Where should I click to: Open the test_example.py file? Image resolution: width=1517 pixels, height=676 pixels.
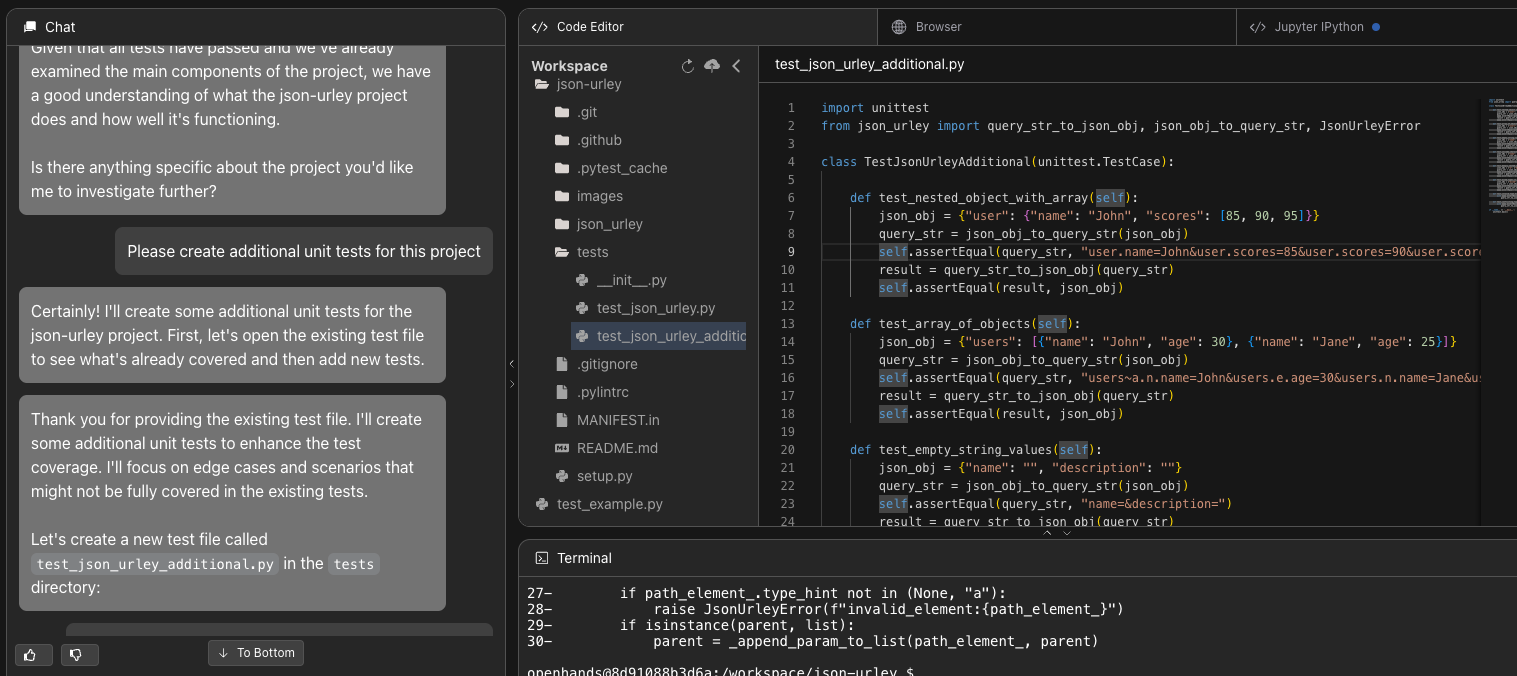[609, 504]
